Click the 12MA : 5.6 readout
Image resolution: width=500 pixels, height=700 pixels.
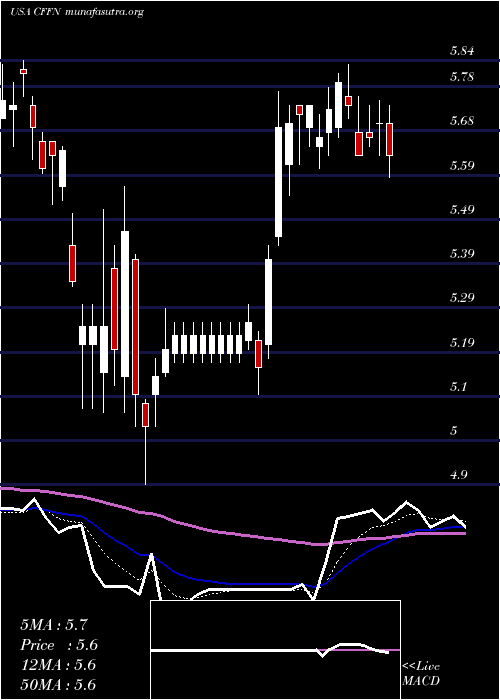(58, 665)
